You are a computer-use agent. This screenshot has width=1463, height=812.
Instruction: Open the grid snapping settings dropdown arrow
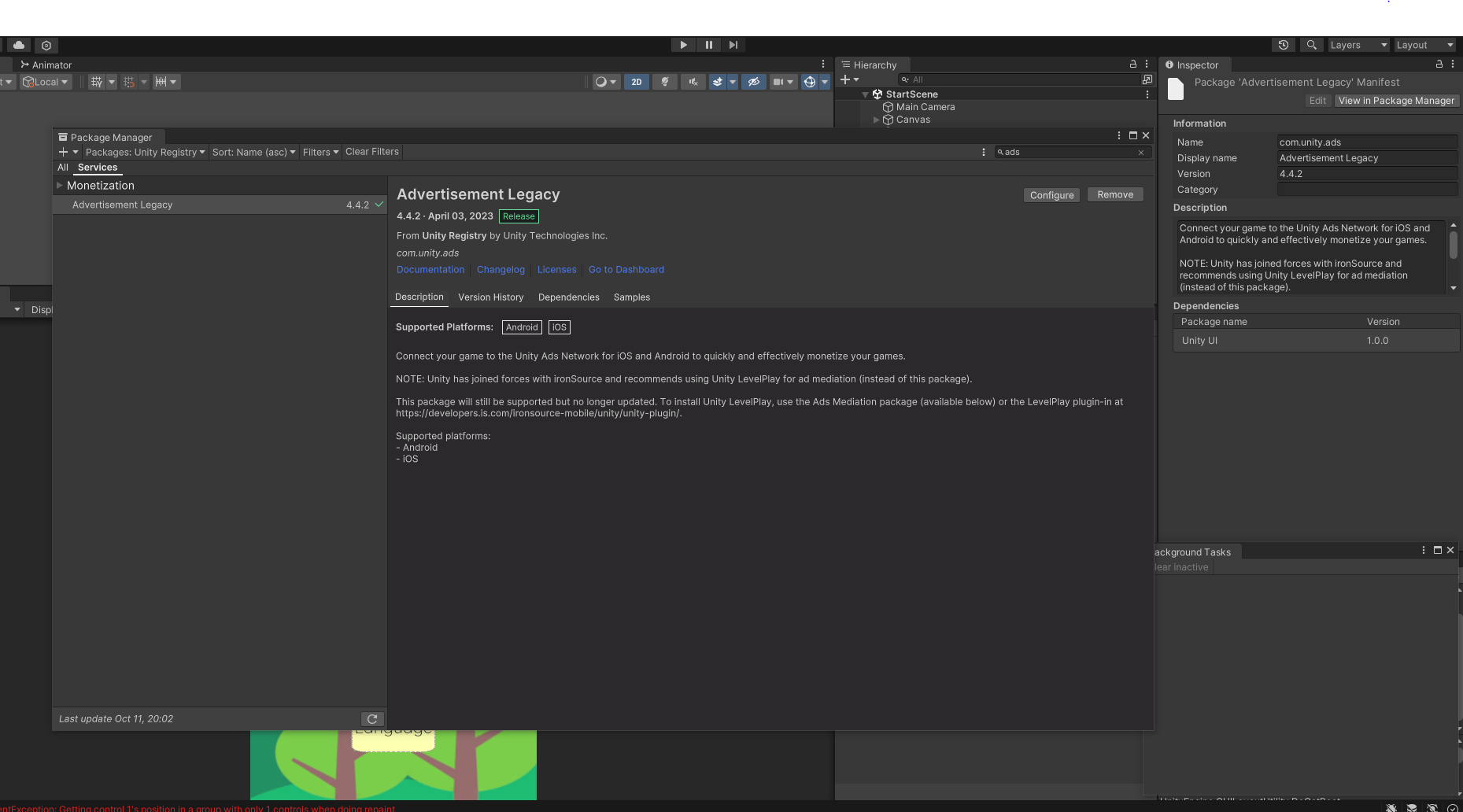pyautogui.click(x=112, y=82)
